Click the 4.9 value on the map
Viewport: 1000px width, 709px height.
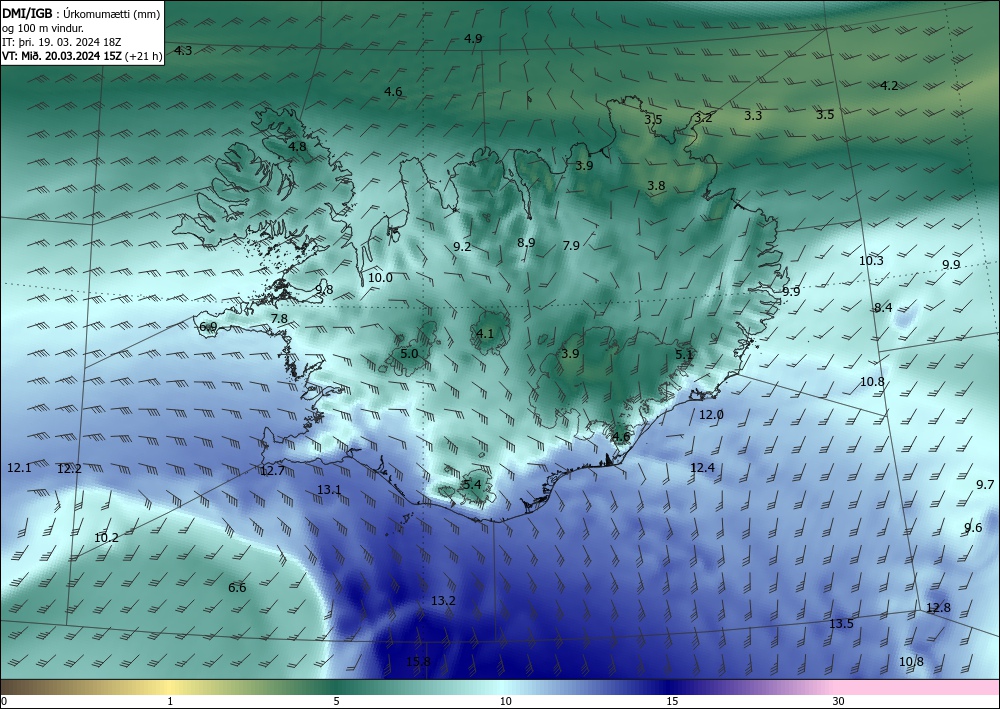[473, 38]
